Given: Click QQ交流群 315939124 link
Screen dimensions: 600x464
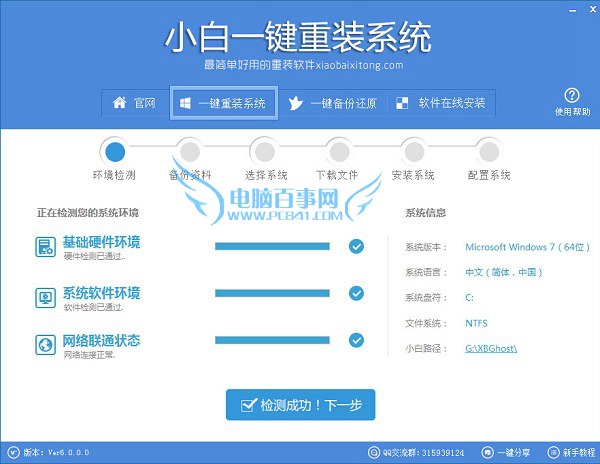Looking at the screenshot, I should (416, 453).
